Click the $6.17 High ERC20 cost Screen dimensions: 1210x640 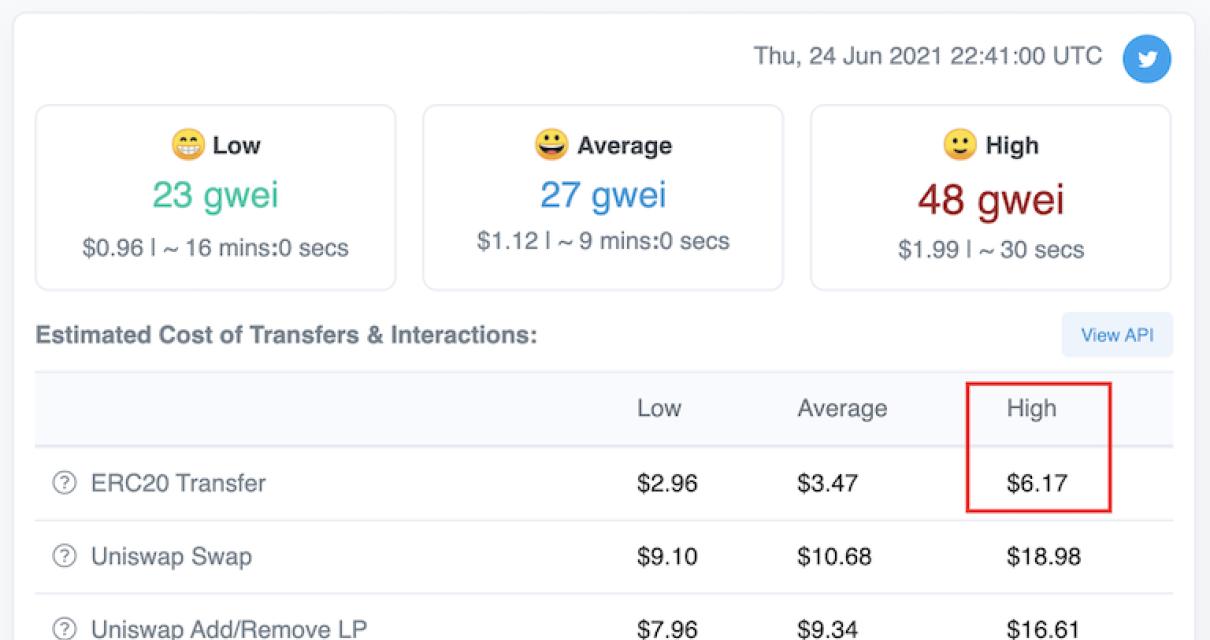pyautogui.click(x=1037, y=484)
